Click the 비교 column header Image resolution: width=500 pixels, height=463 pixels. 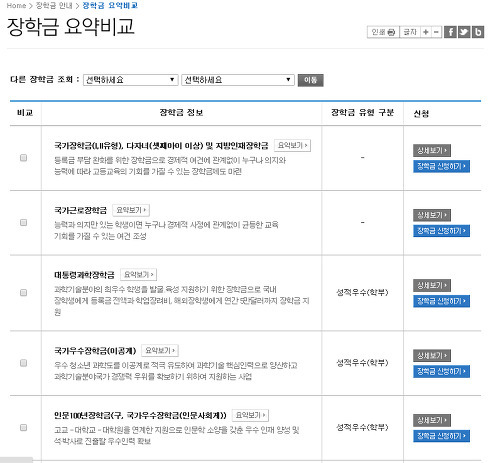[25, 113]
